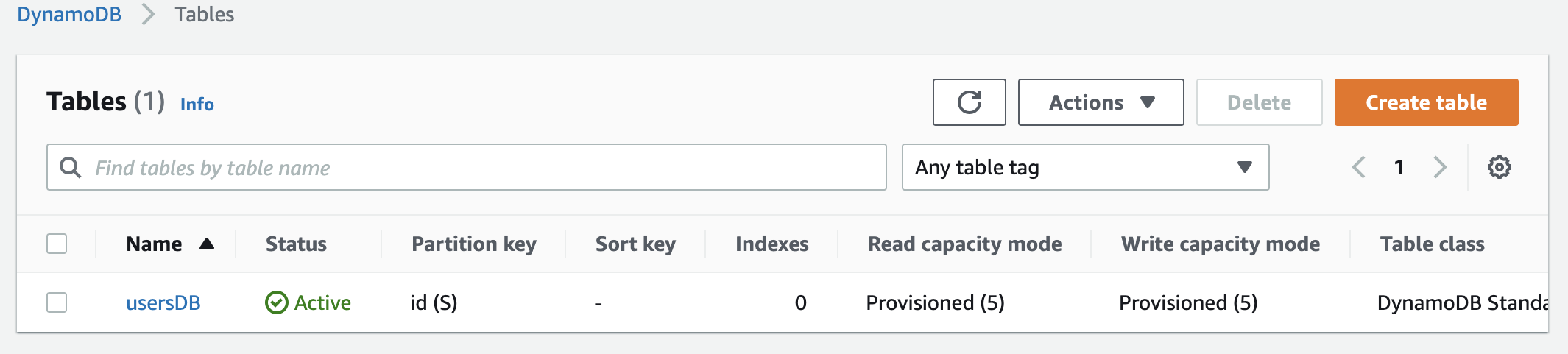Open the usersDB table link
Viewport: 1568px width, 354px height.
tap(163, 302)
